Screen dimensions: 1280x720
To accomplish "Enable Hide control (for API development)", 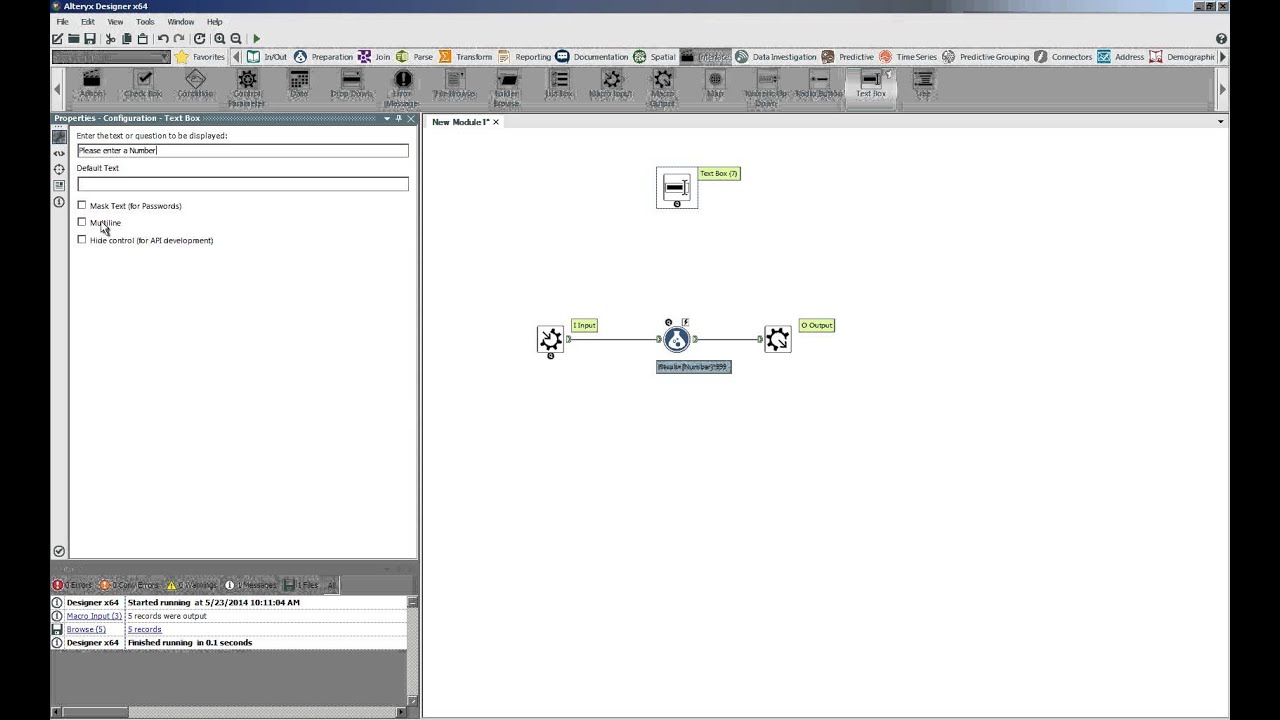I will pos(82,239).
